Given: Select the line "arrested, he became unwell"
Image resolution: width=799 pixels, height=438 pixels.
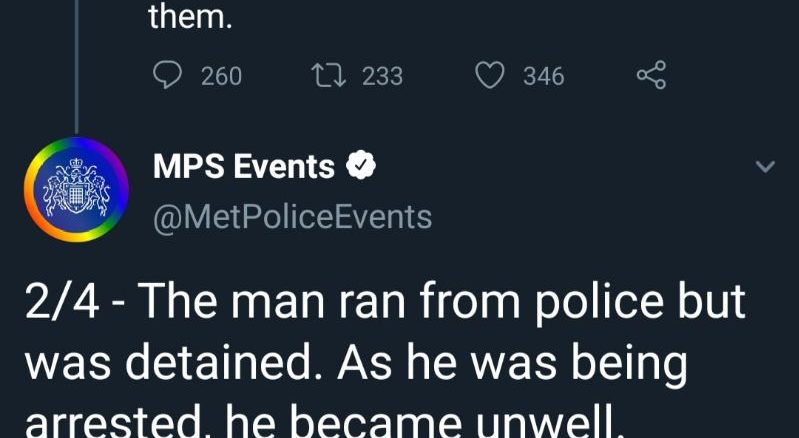Looking at the screenshot, I should [324, 424].
